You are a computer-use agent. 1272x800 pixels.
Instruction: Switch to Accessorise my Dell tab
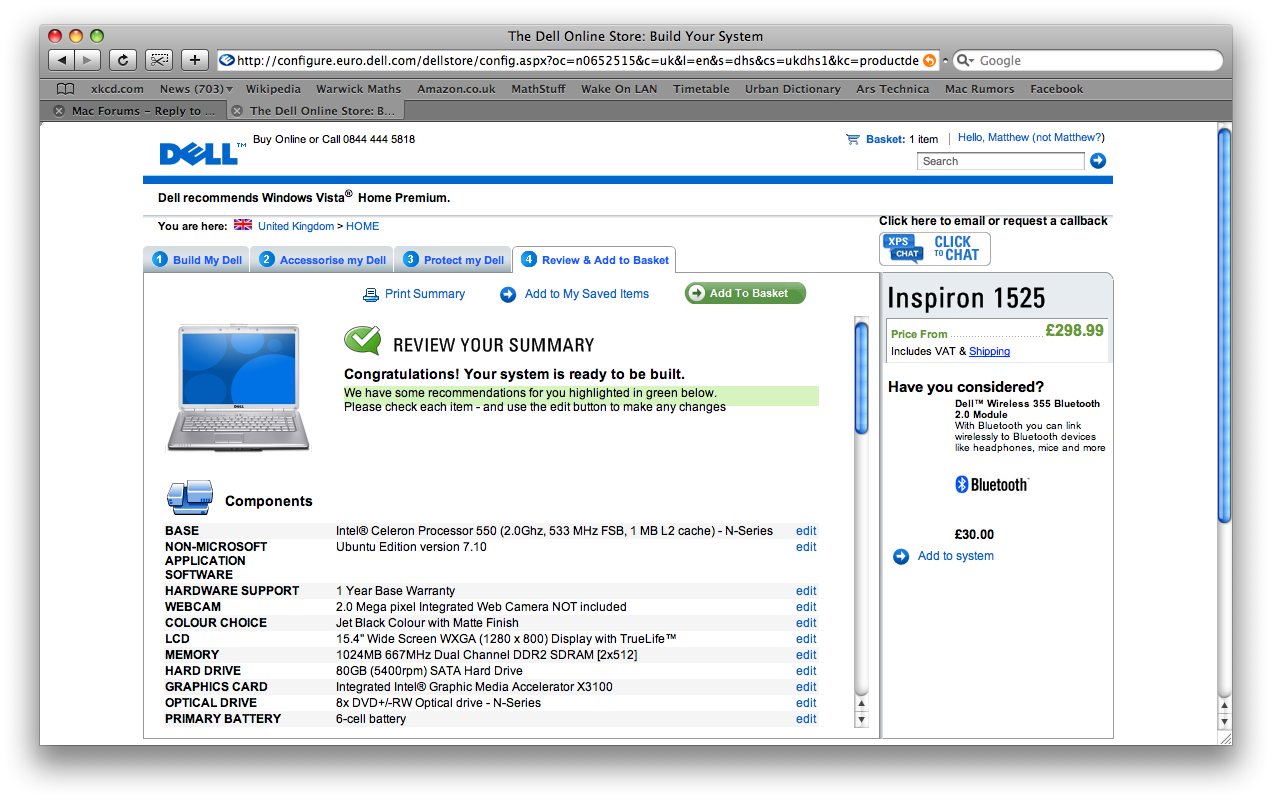tap(322, 260)
